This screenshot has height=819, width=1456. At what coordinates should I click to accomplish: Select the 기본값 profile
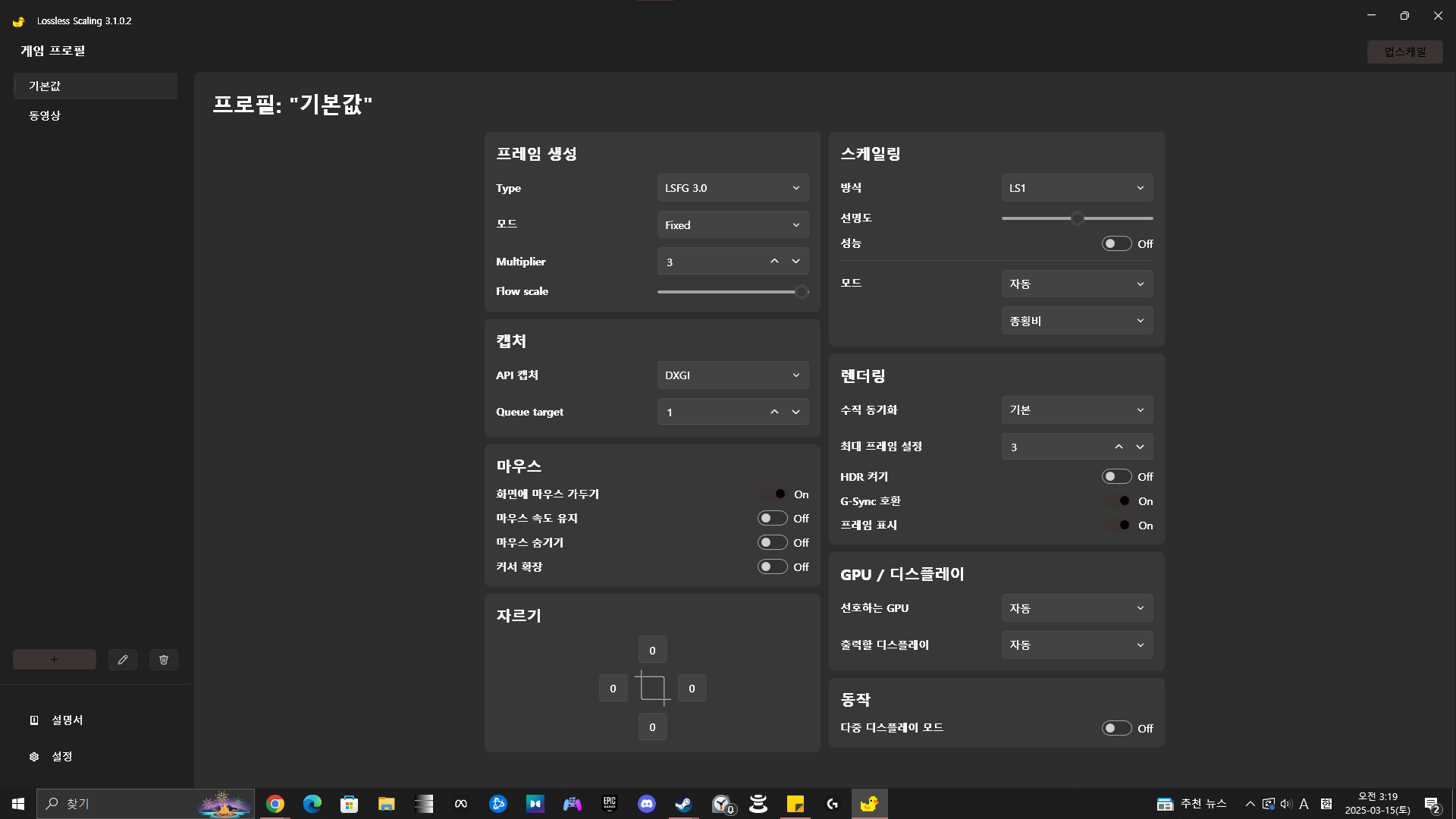tap(45, 86)
